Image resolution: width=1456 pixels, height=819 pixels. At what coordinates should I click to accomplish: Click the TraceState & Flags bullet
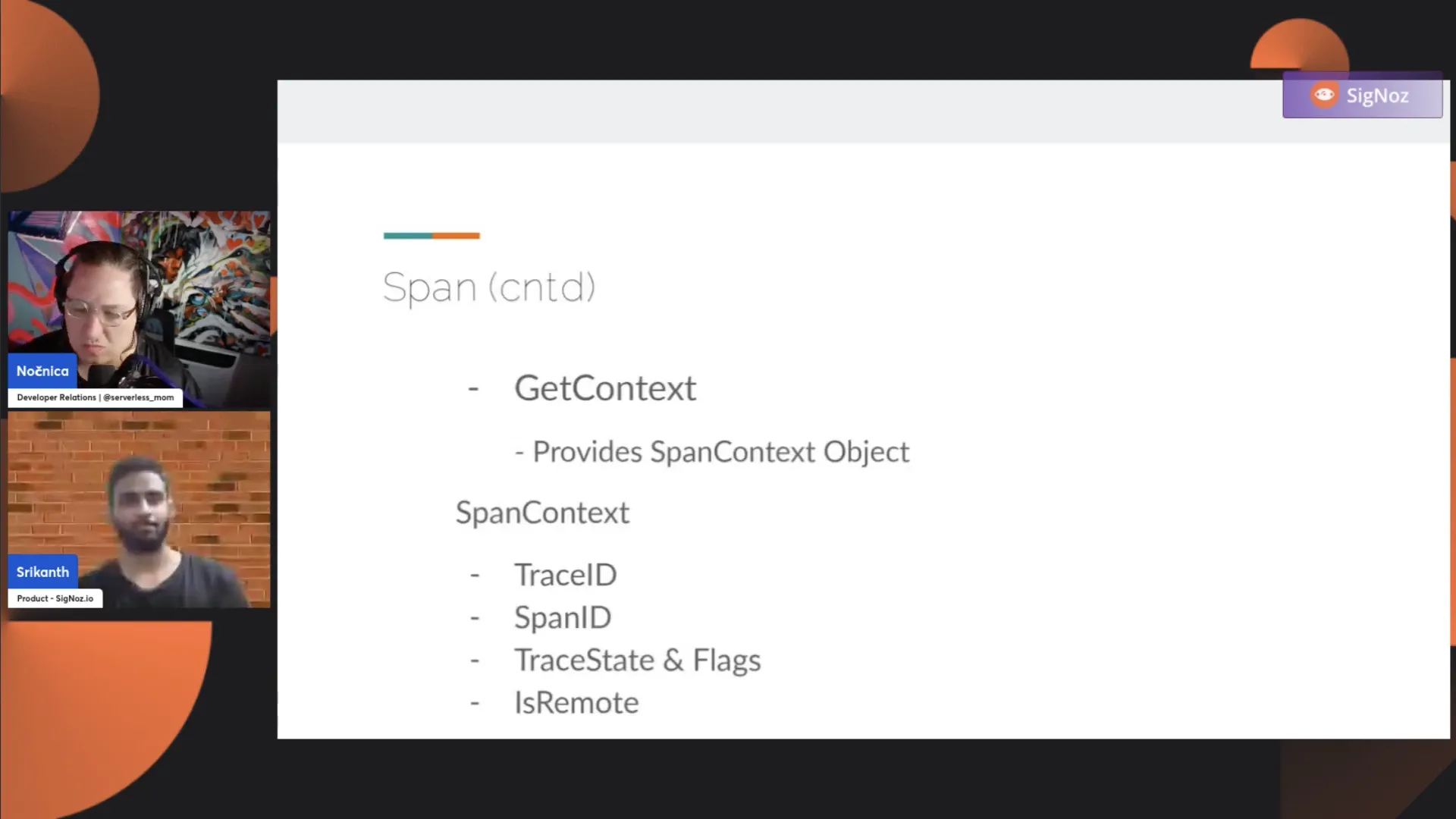638,661
